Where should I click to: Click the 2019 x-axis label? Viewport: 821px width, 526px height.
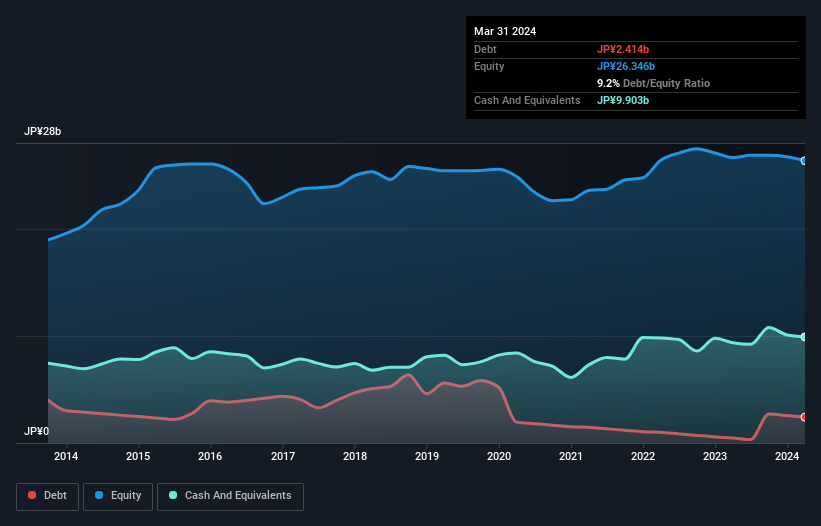click(427, 456)
